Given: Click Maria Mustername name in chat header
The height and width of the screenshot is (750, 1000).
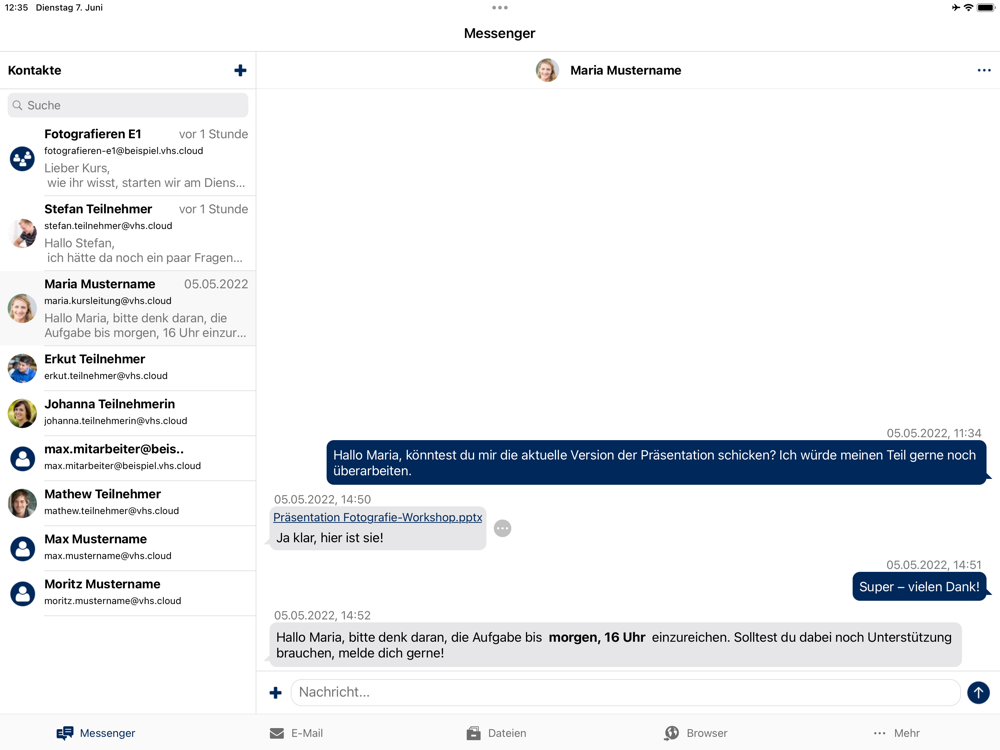Looking at the screenshot, I should (x=626, y=70).
